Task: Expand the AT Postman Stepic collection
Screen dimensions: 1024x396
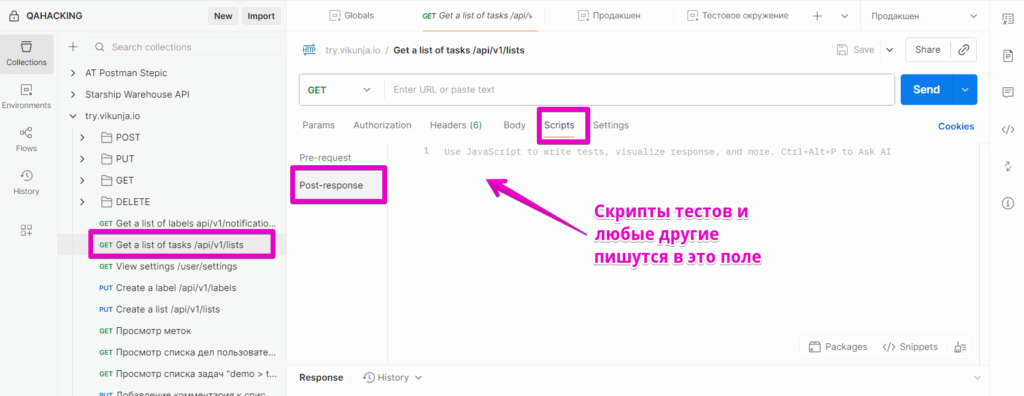Action: [x=73, y=73]
